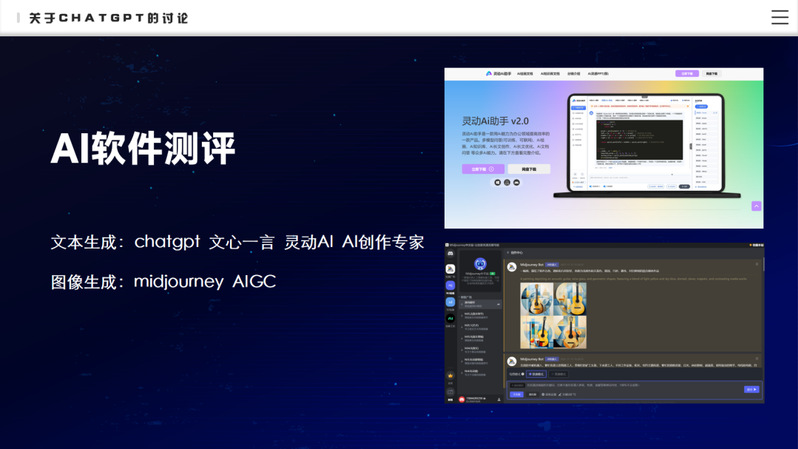This screenshot has width=798, height=449.
Task: Click the Midjourney Bot avatar on the first message
Action: 512,266
